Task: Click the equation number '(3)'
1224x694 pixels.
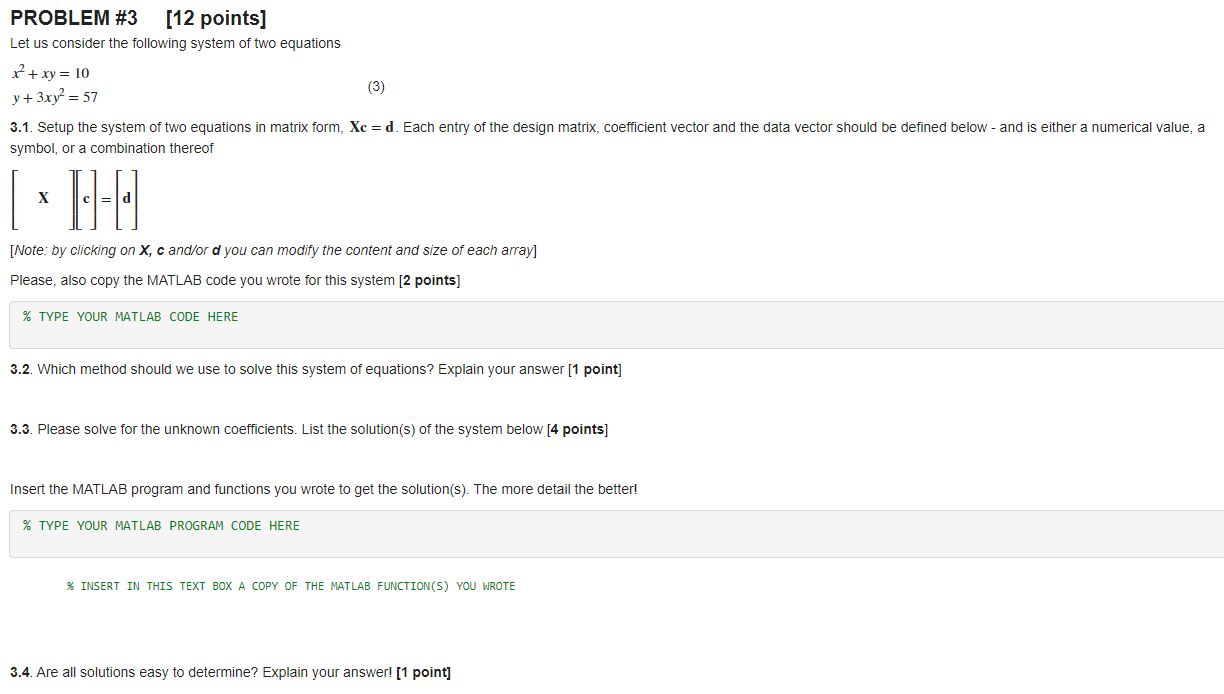Action: 376,86
